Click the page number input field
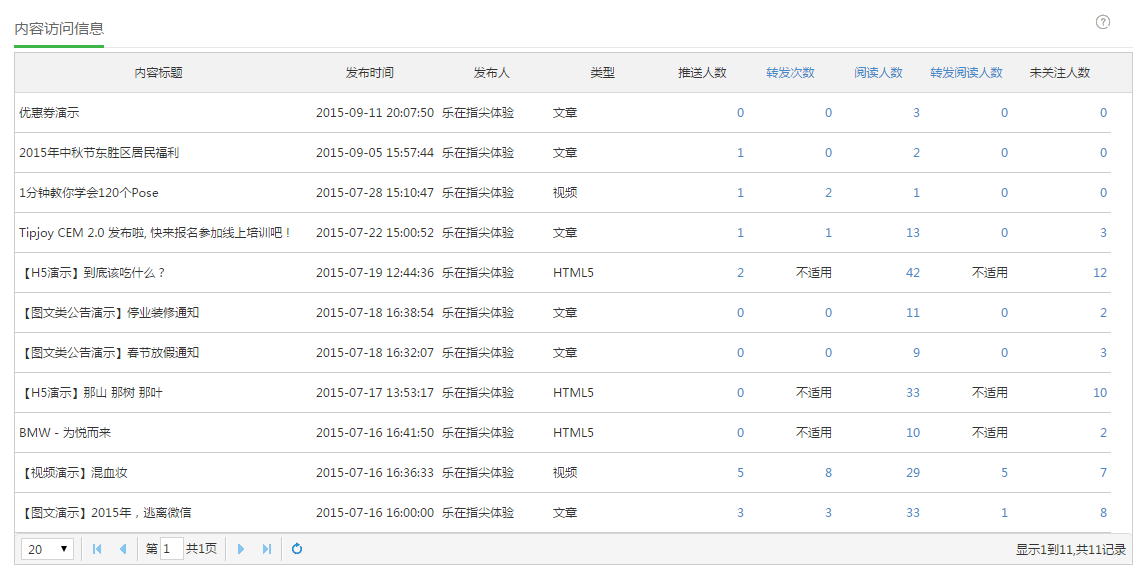 coord(171,549)
